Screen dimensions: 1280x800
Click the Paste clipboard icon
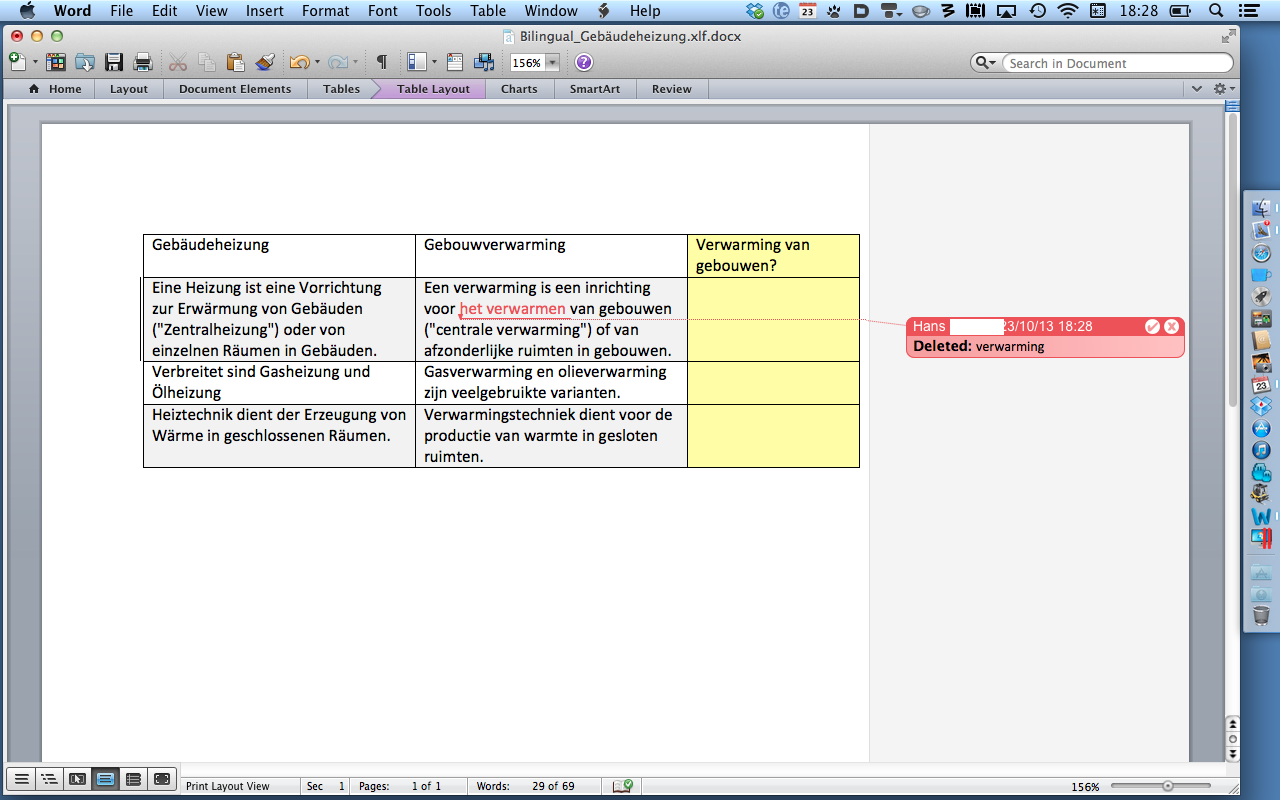click(x=235, y=62)
